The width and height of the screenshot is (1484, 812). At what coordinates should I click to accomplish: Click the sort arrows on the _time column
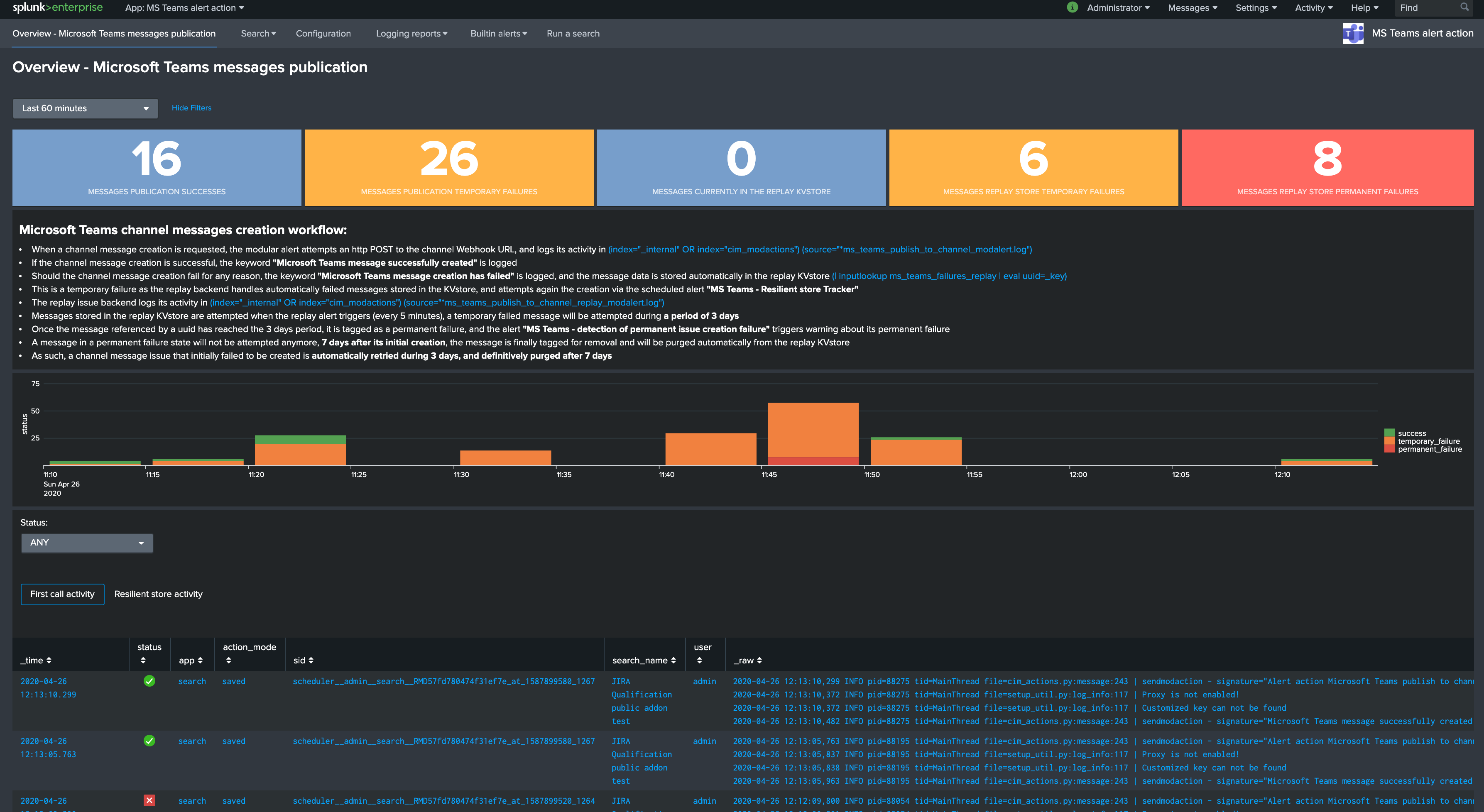point(50,660)
